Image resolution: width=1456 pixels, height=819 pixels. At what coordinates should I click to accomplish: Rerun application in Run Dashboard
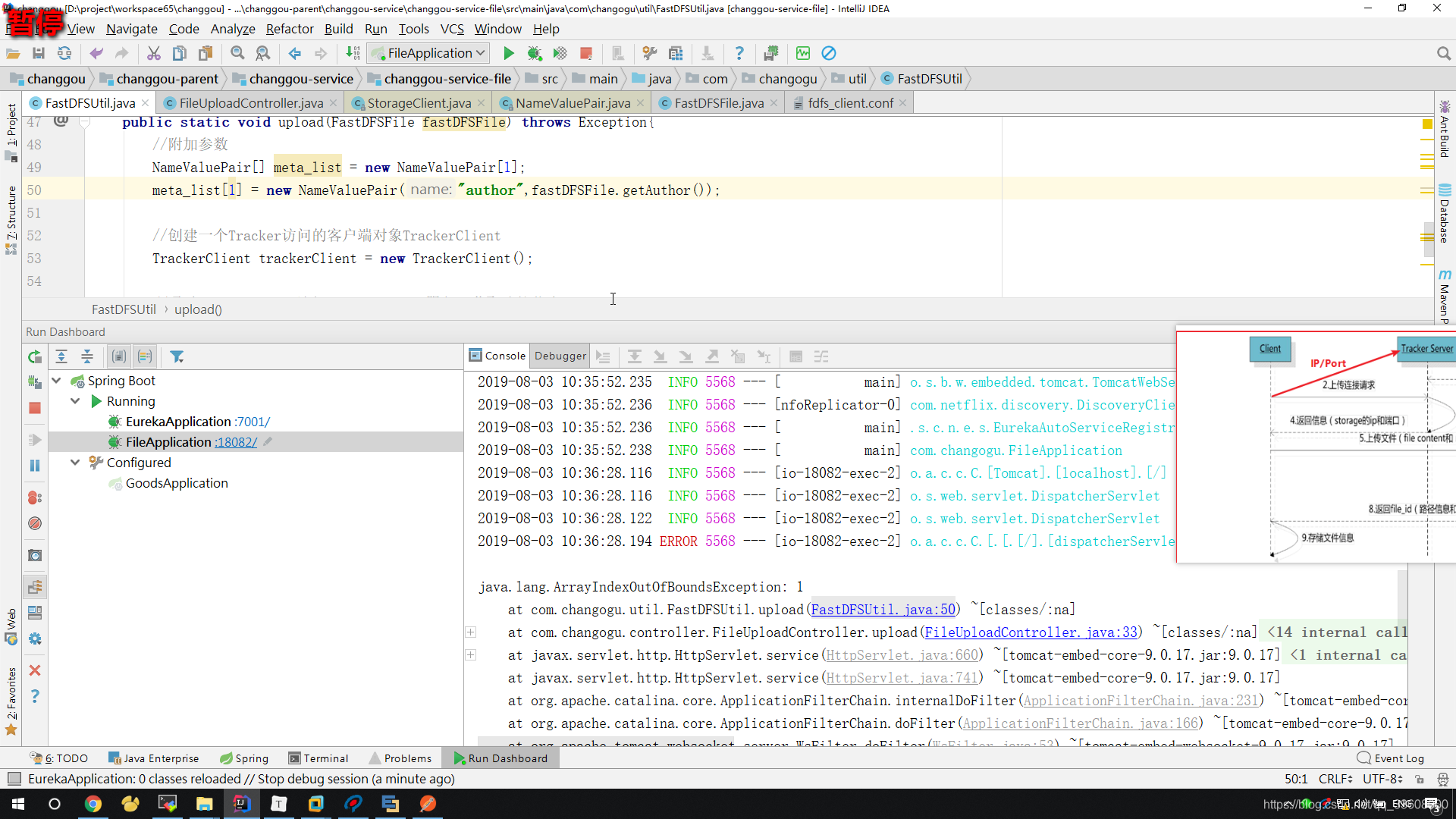[35, 356]
